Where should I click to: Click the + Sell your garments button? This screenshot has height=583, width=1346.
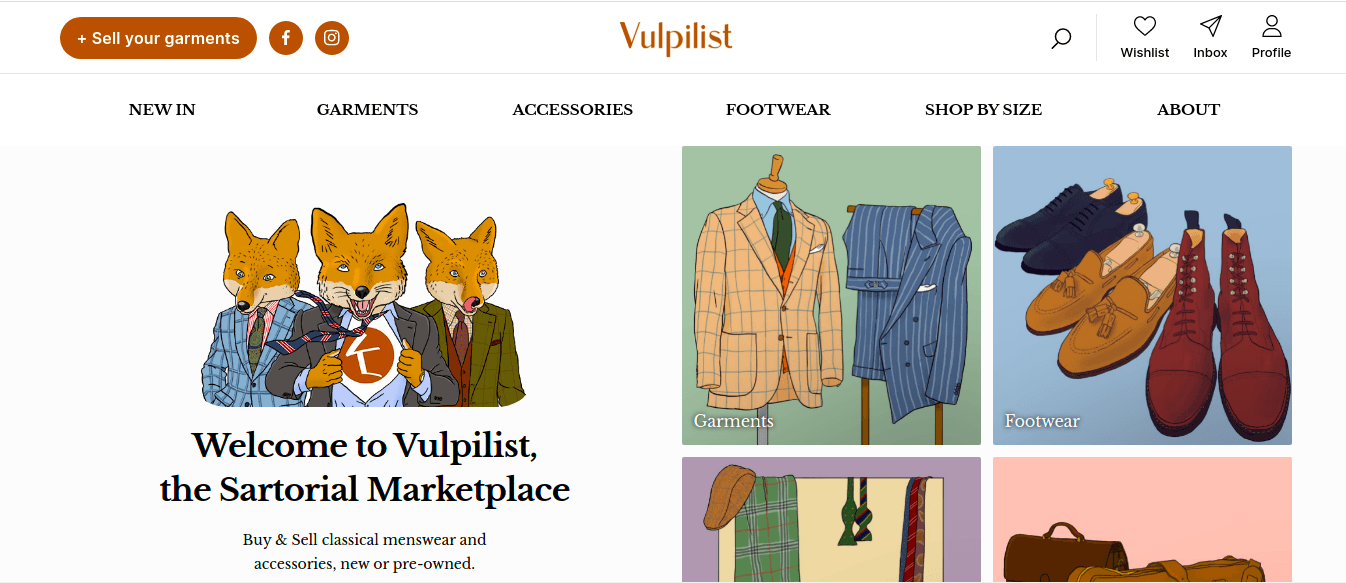(x=158, y=37)
